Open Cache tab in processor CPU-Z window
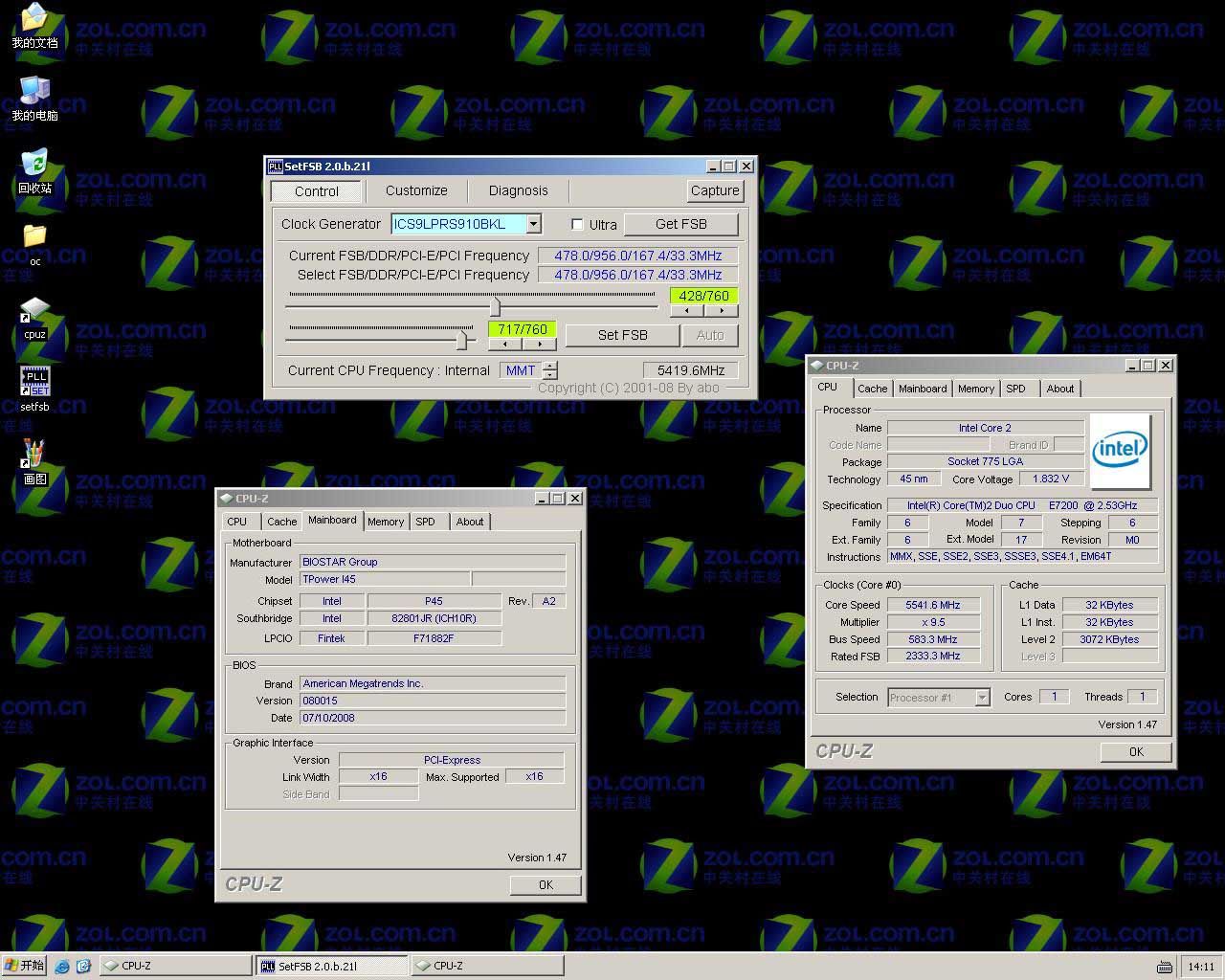This screenshot has height=980, width=1225. point(872,389)
